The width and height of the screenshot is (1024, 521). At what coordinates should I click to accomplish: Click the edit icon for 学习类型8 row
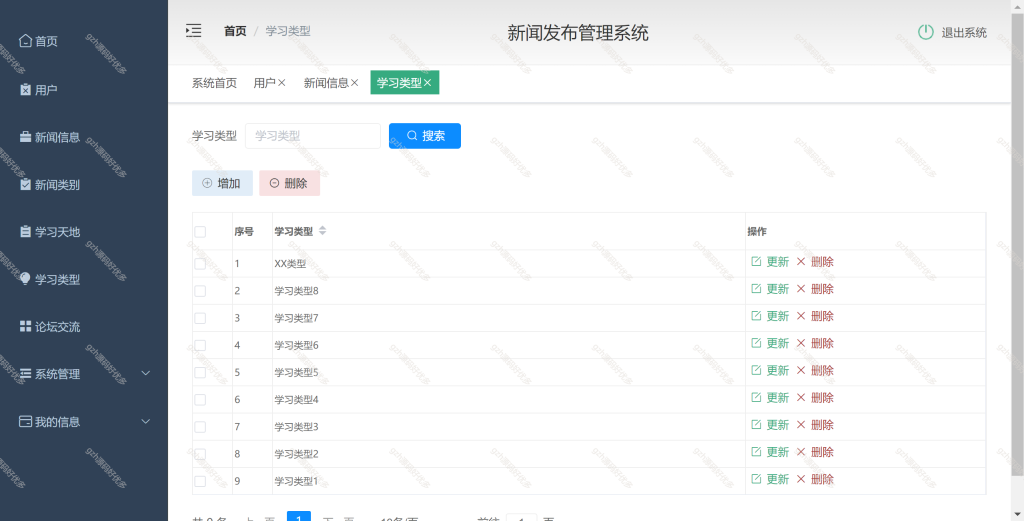coord(756,289)
